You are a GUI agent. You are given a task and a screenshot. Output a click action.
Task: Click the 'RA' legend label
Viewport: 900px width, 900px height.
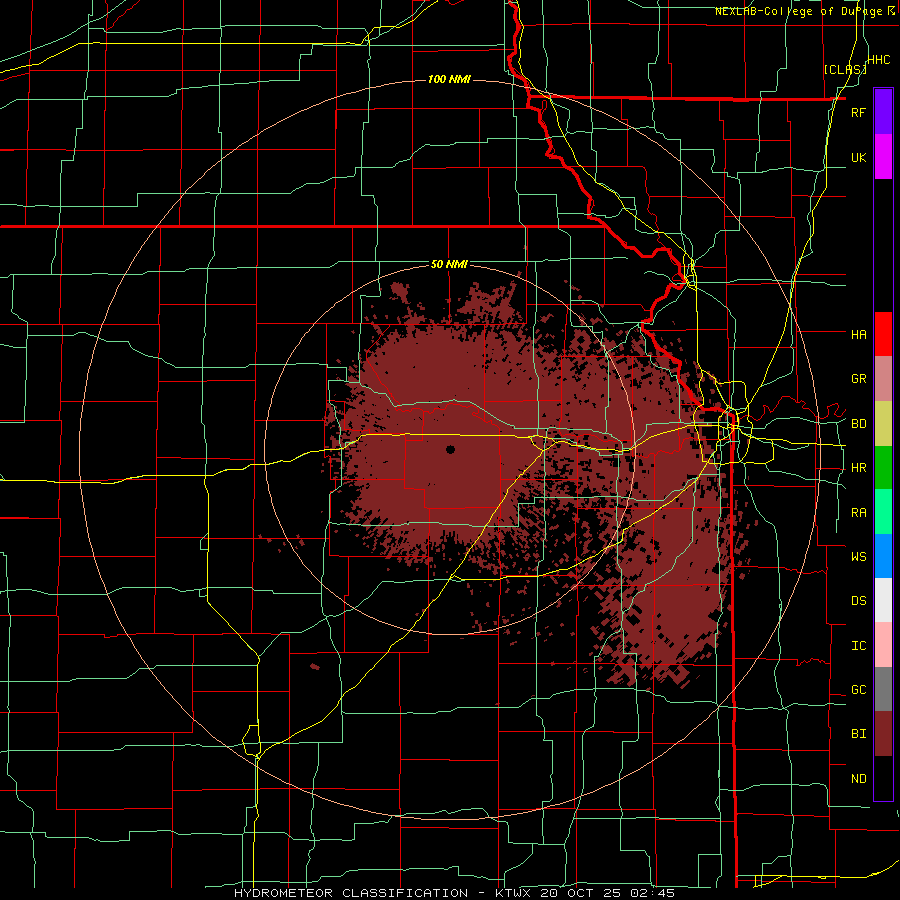(858, 513)
